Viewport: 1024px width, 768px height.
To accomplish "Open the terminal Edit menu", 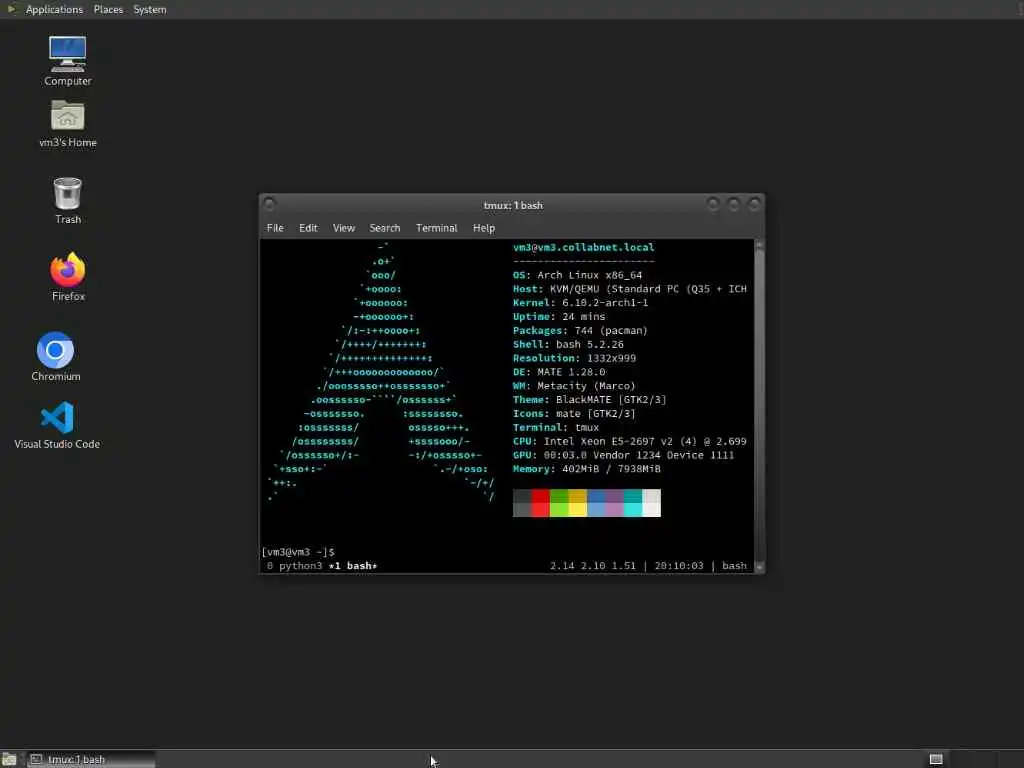I will 308,228.
